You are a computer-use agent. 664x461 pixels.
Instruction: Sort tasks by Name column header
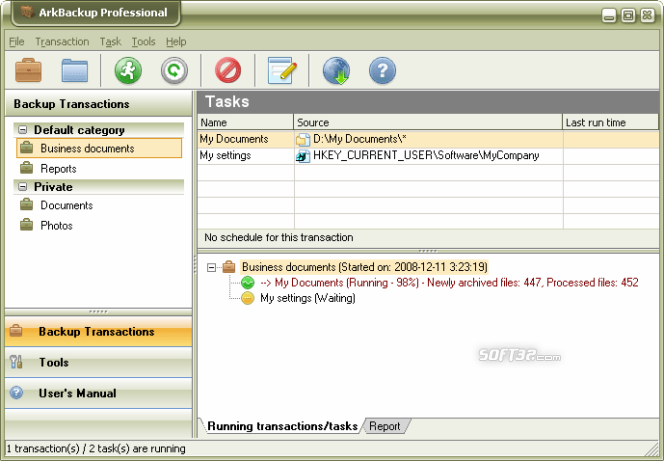point(246,122)
